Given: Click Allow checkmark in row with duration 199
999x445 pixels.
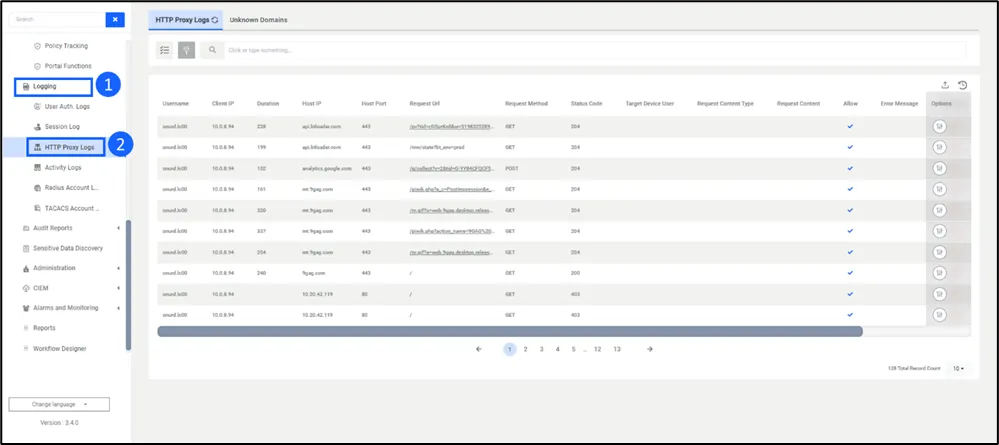Looking at the screenshot, I should [850, 147].
